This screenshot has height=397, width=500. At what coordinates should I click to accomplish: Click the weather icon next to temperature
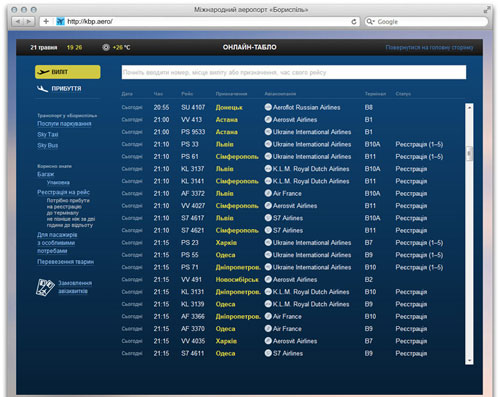(x=106, y=47)
